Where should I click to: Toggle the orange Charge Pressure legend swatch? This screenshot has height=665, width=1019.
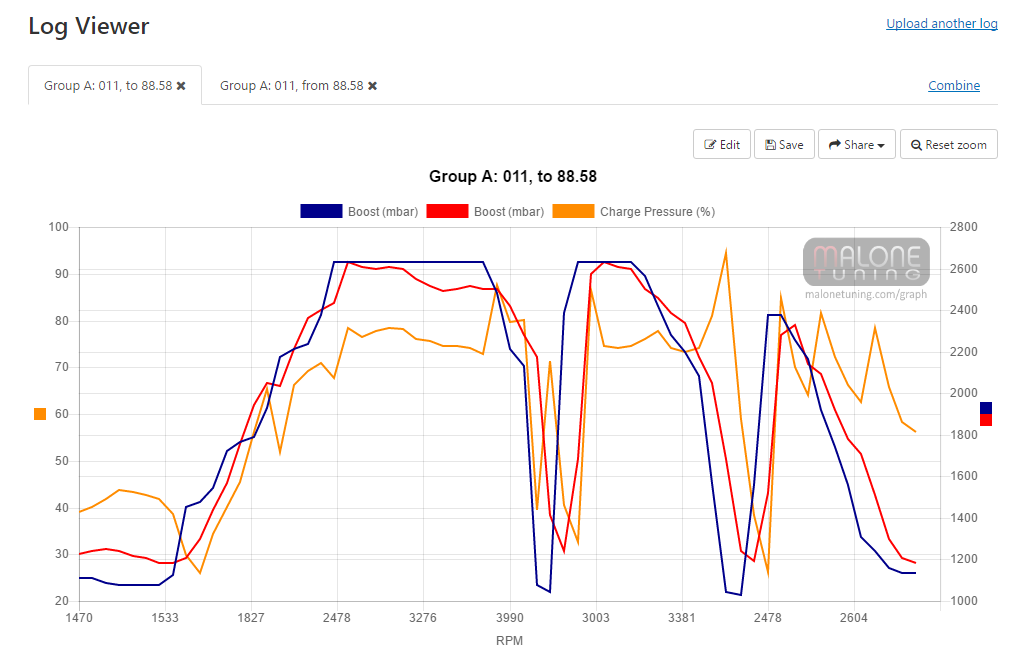573,211
